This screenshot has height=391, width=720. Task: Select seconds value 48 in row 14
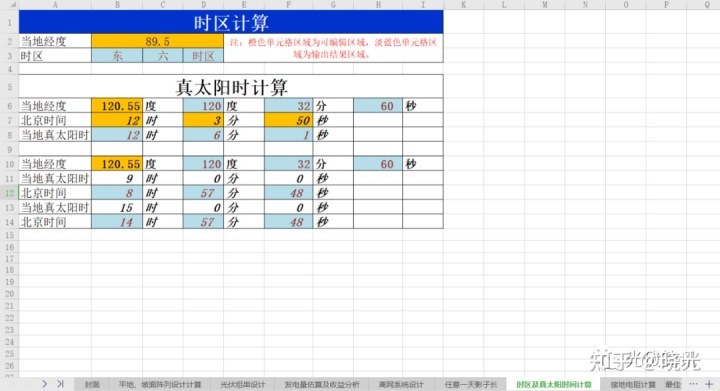point(288,222)
